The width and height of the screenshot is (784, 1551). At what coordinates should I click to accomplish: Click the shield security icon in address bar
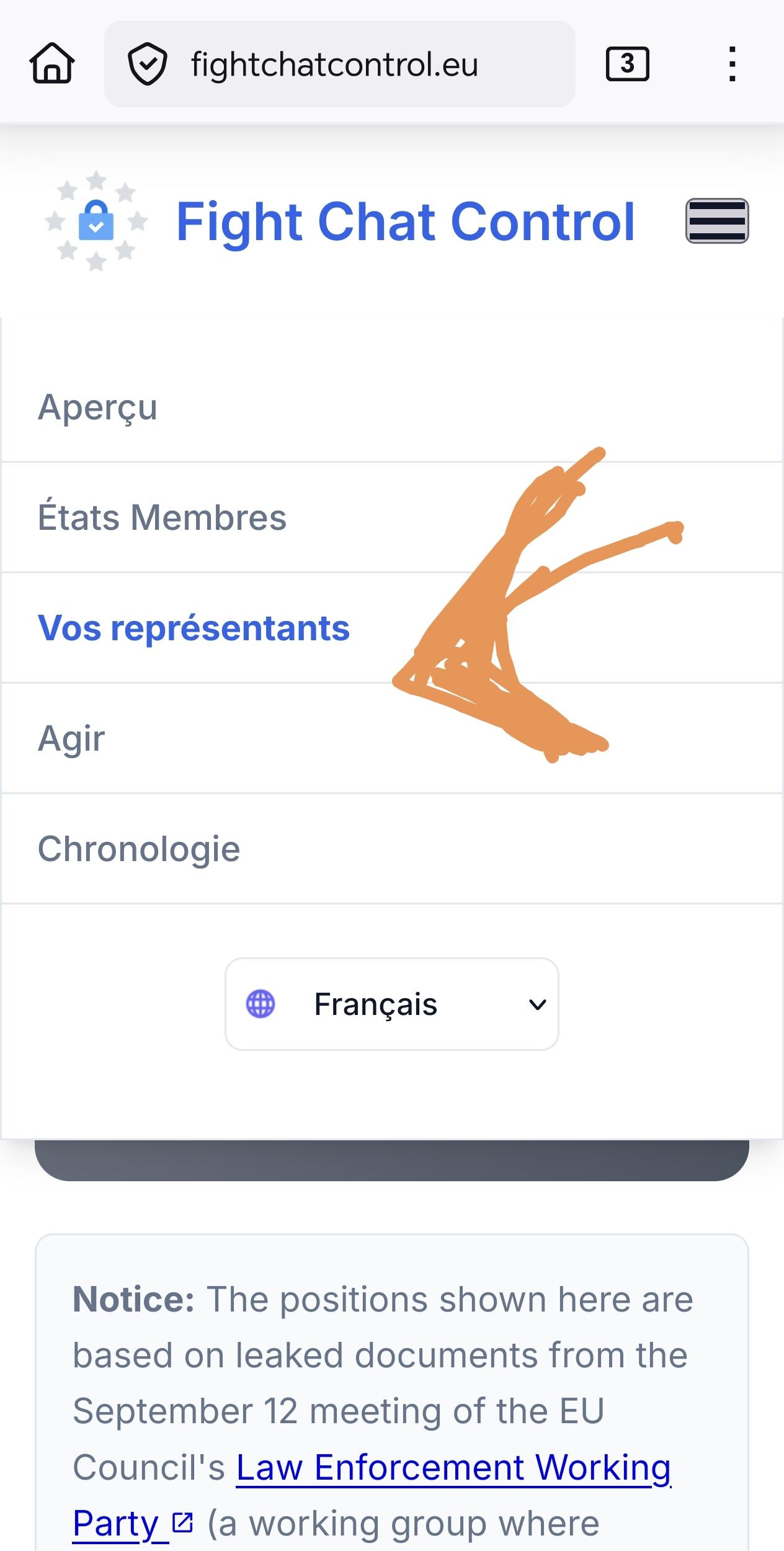[x=147, y=64]
